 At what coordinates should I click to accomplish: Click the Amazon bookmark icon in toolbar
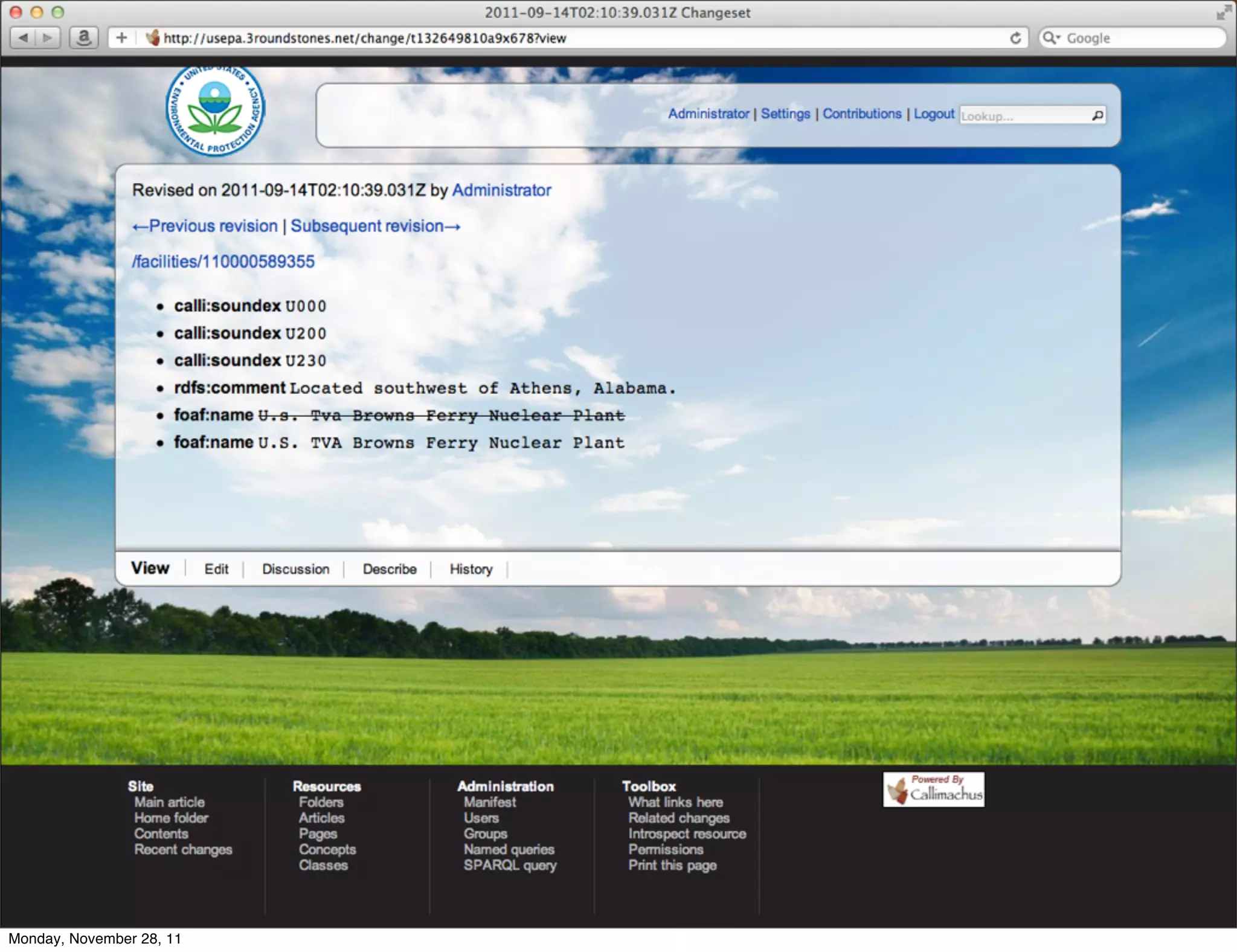coord(84,38)
